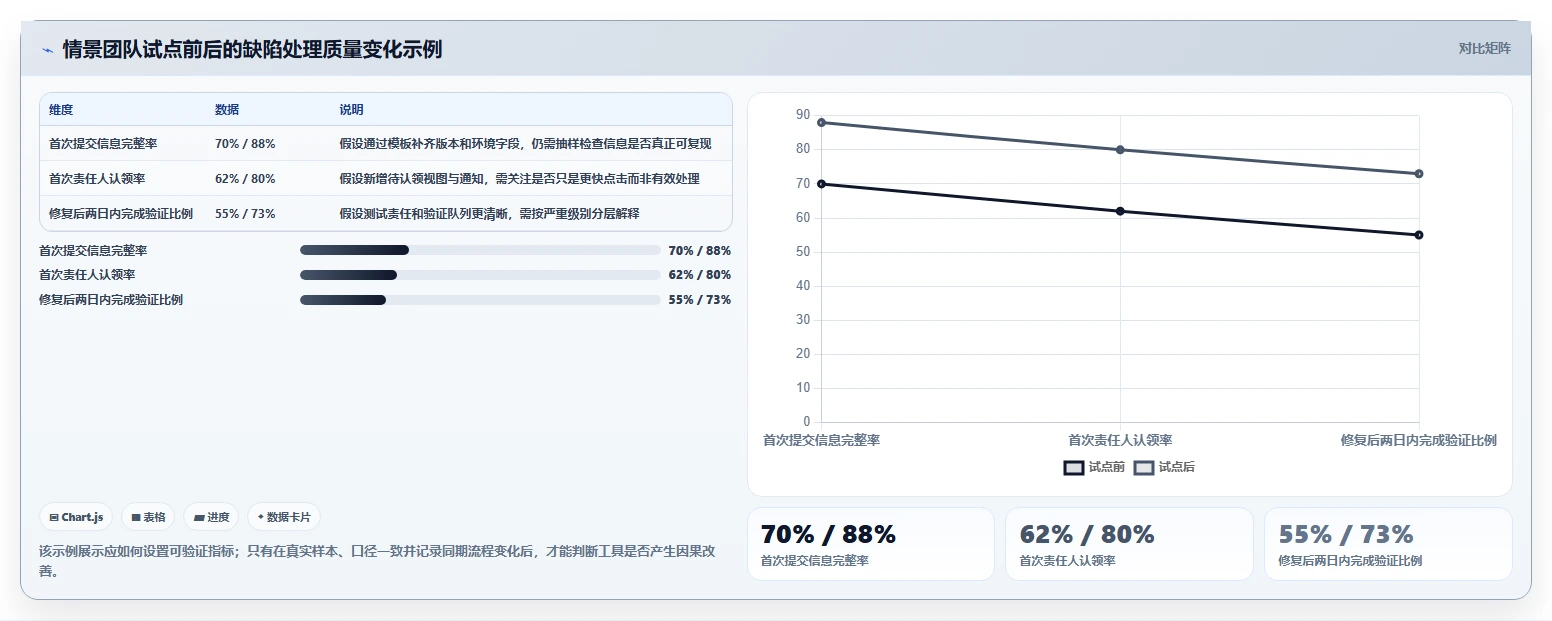
Task: Click the lightning icon beside the title
Action: coord(47,50)
